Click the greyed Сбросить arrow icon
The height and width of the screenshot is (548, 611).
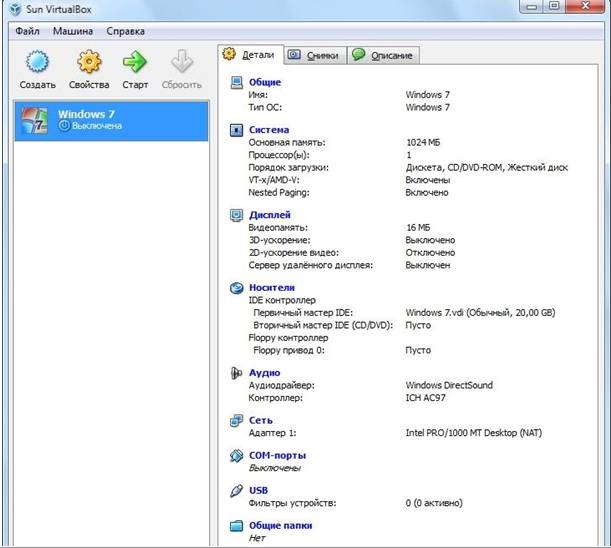tap(182, 61)
